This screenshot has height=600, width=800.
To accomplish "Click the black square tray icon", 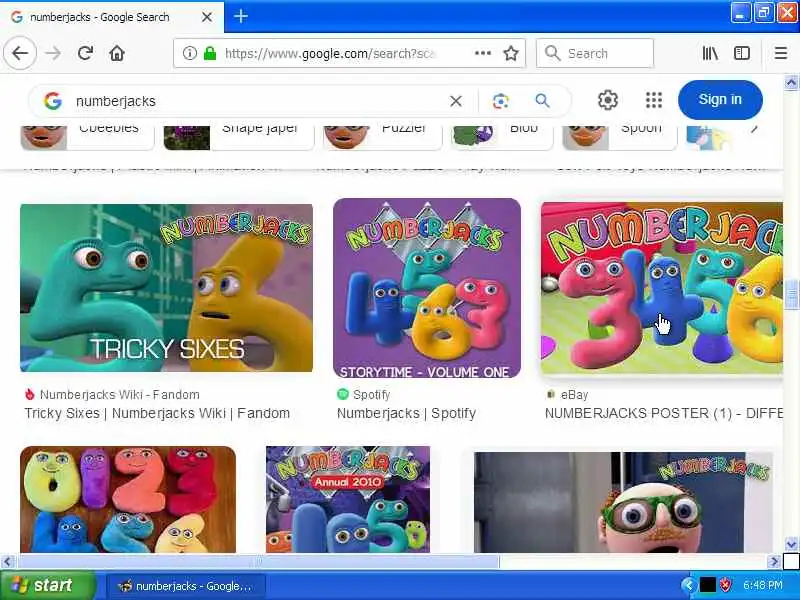I will pos(708,585).
